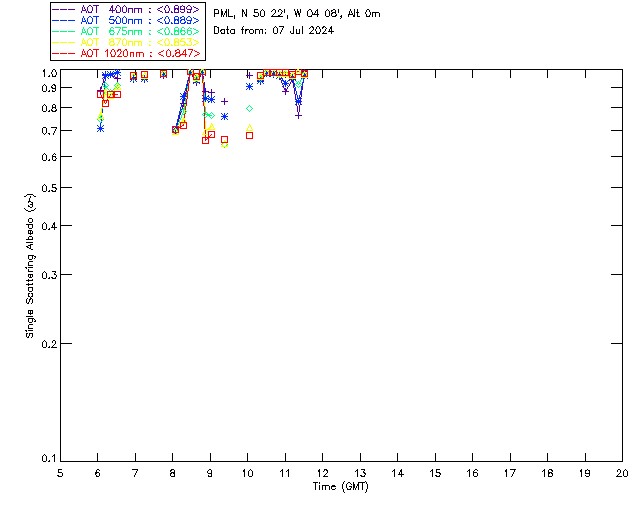Click the Time (GMT) x-axis label
Screen dimensions: 640x512
click(341, 485)
